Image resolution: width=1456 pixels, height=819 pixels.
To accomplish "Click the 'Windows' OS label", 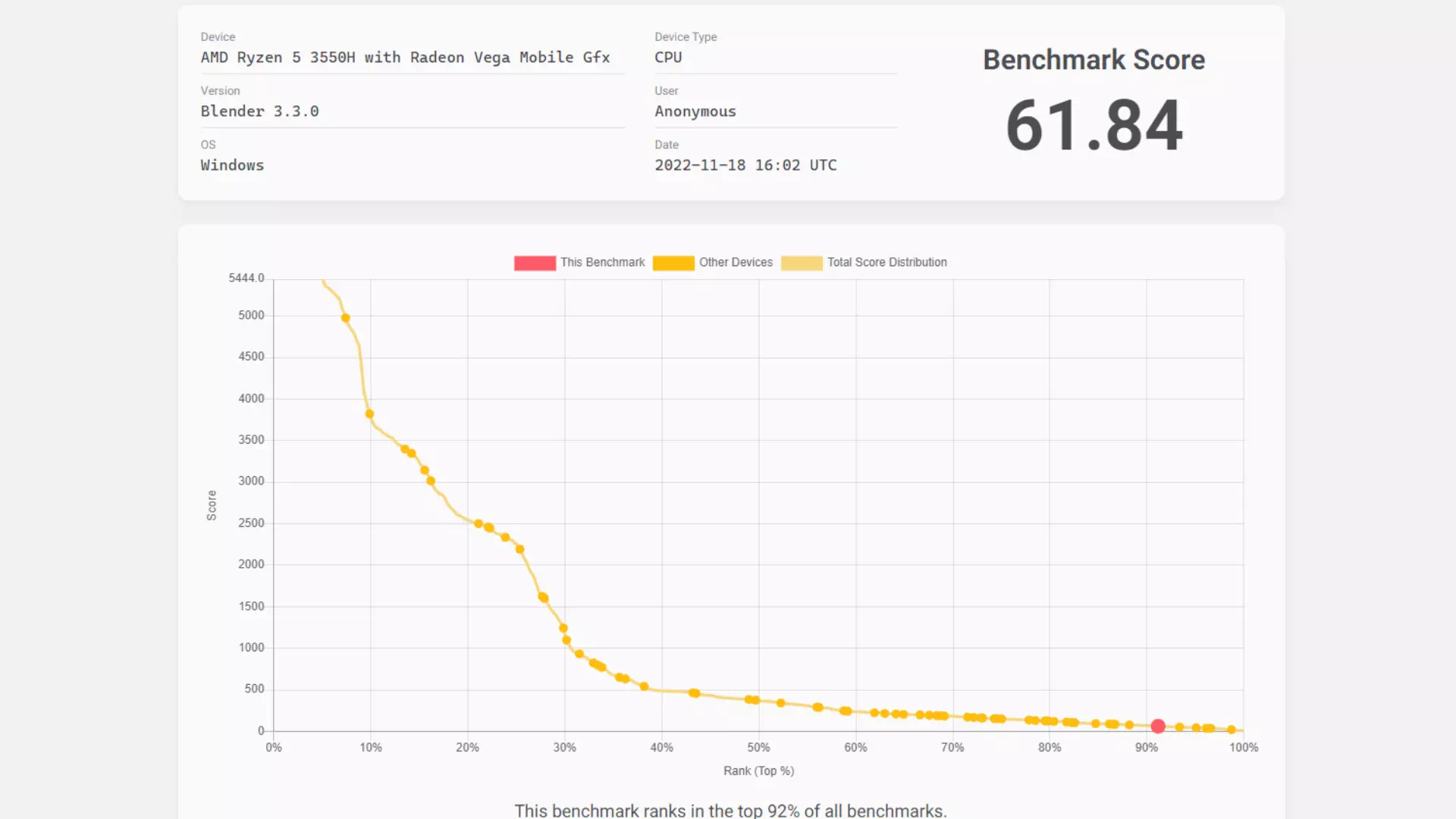I will pos(232,165).
